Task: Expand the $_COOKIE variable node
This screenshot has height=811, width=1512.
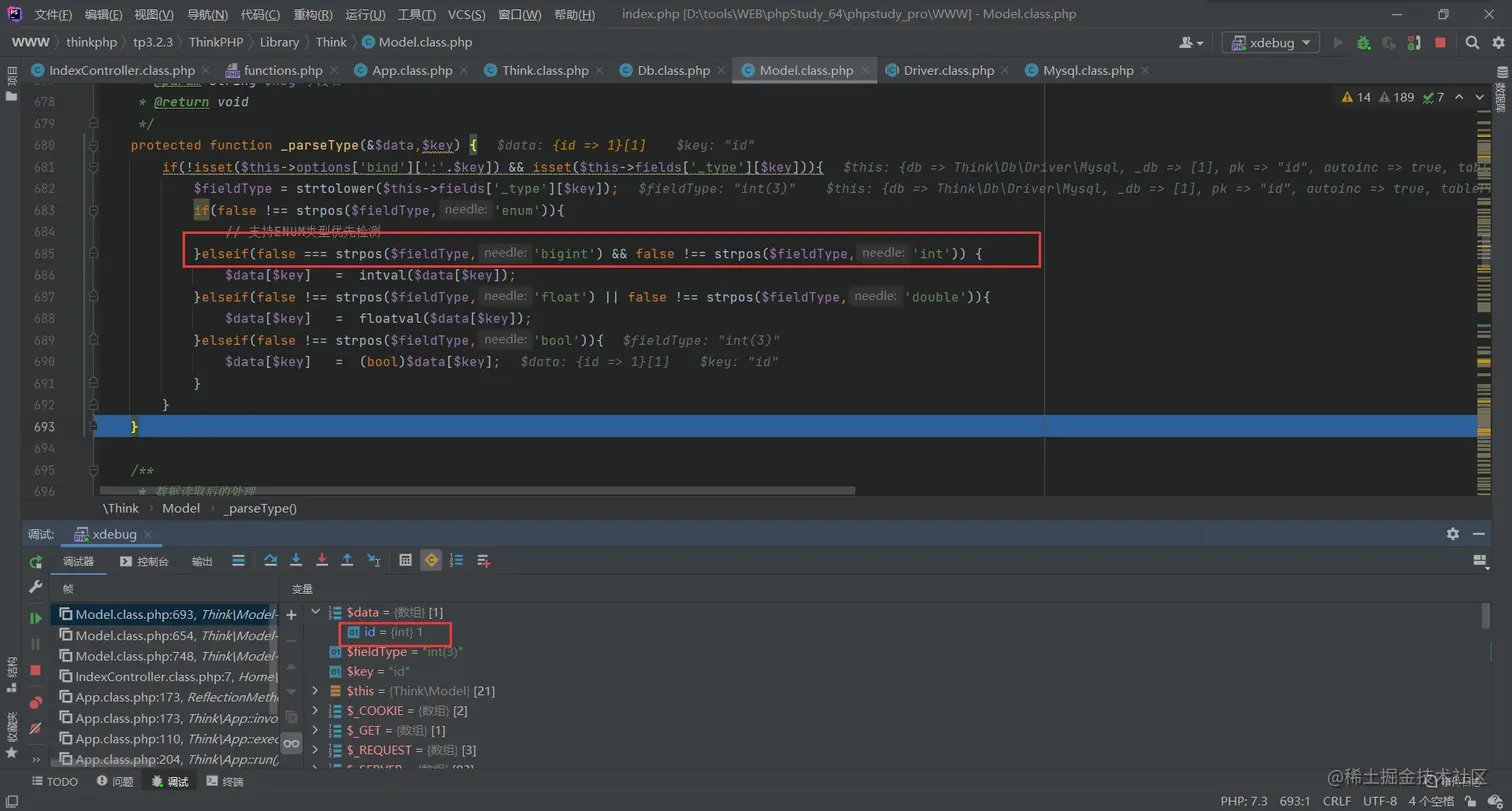Action: (317, 711)
